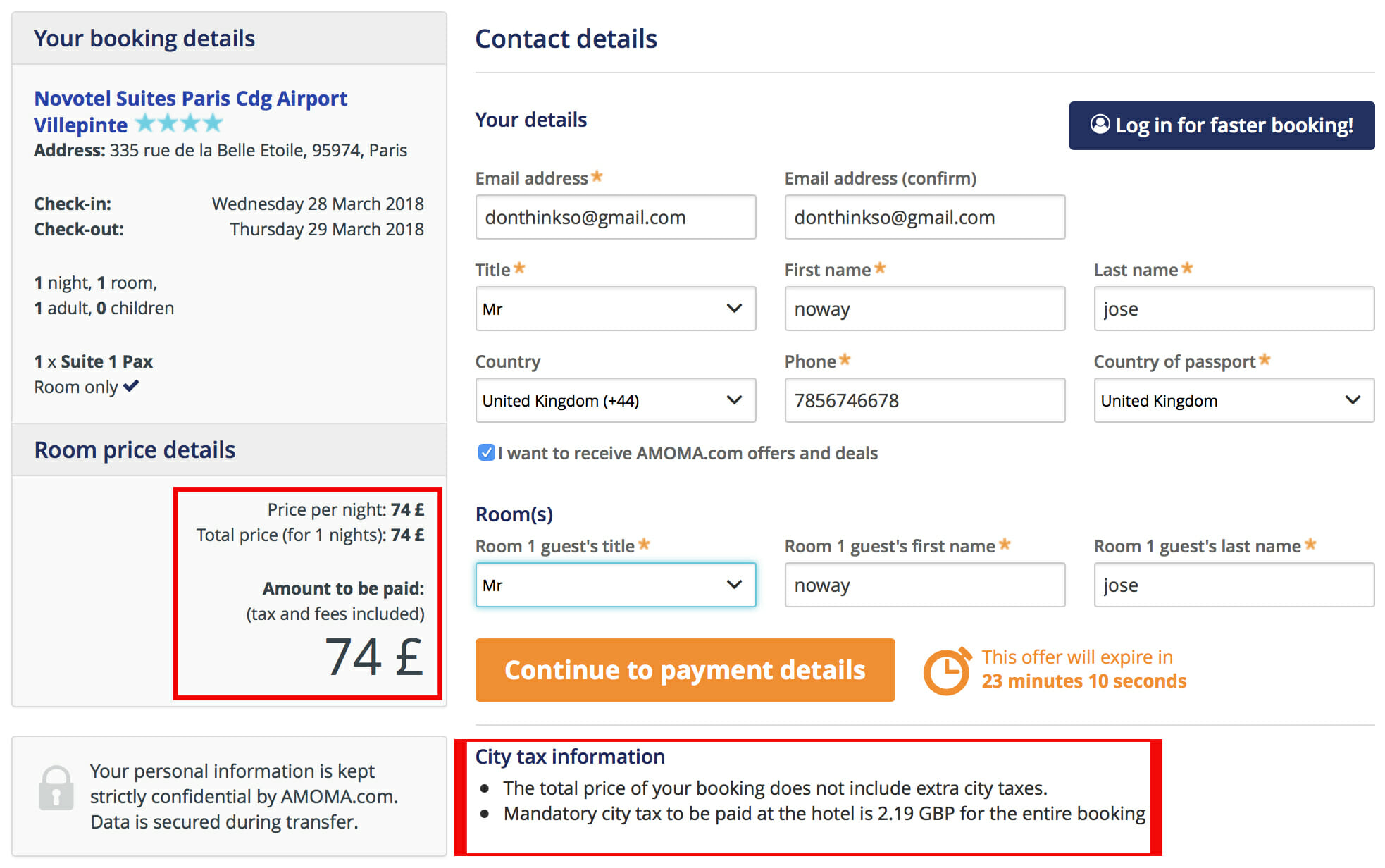This screenshot has height=868, width=1385.
Task: Click the required asterisk near Email address
Action: pos(597,176)
